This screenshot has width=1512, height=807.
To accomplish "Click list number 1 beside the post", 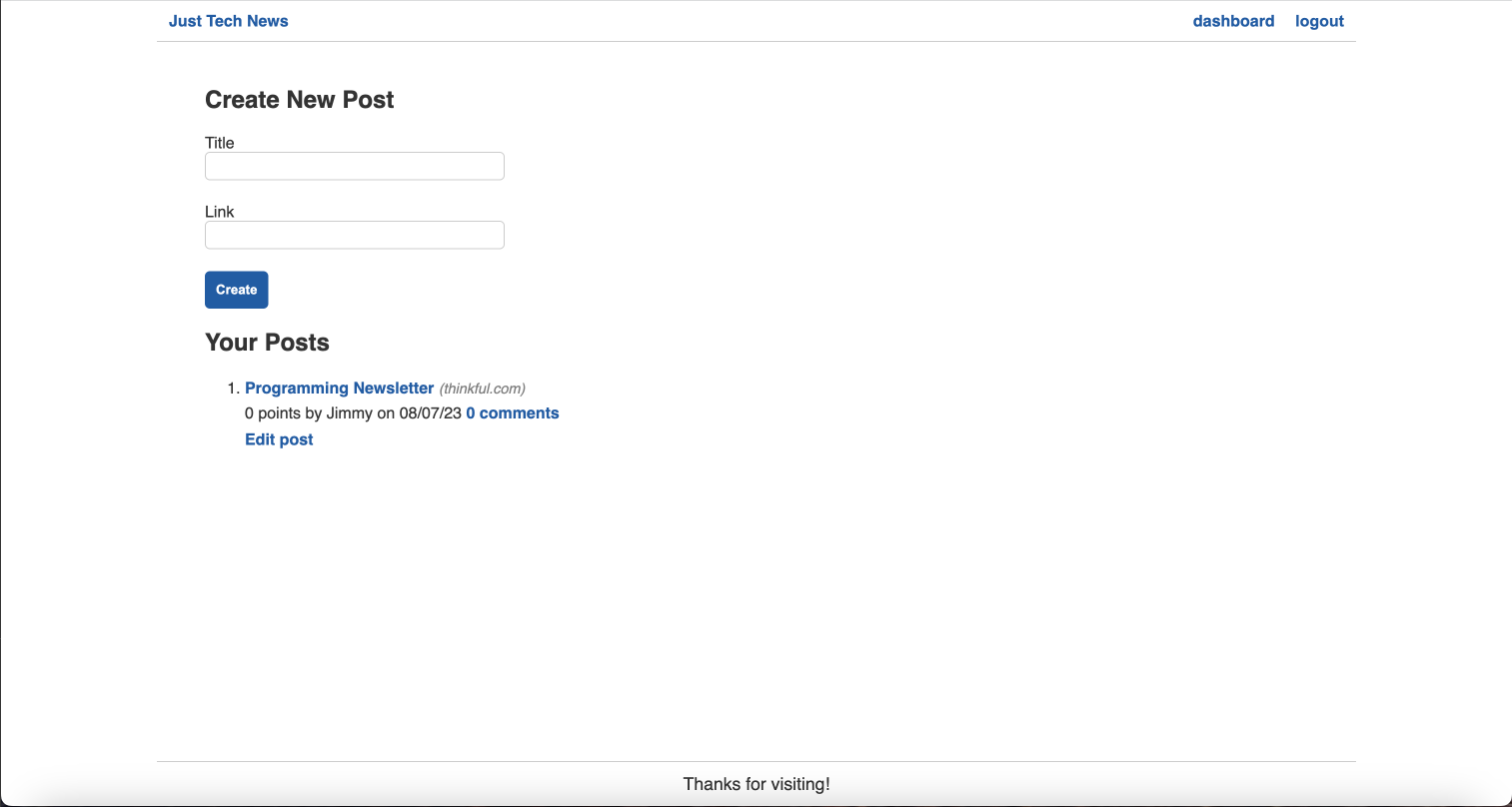I will click(x=233, y=389).
